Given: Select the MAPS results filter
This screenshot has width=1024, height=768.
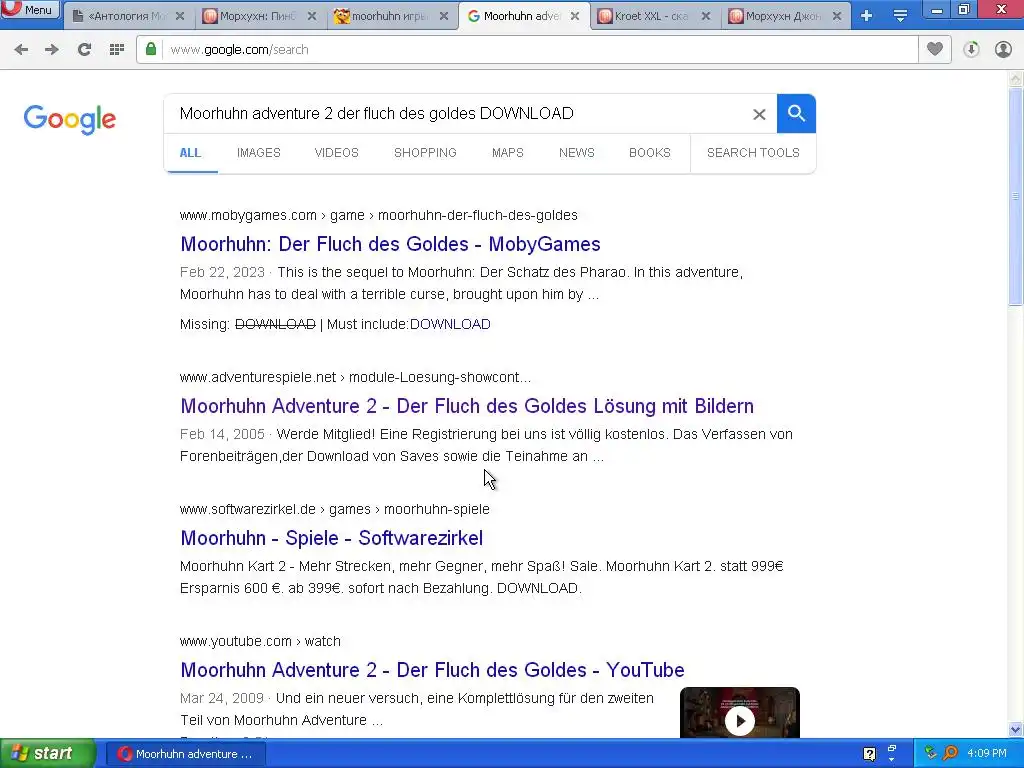Looking at the screenshot, I should click(507, 153).
